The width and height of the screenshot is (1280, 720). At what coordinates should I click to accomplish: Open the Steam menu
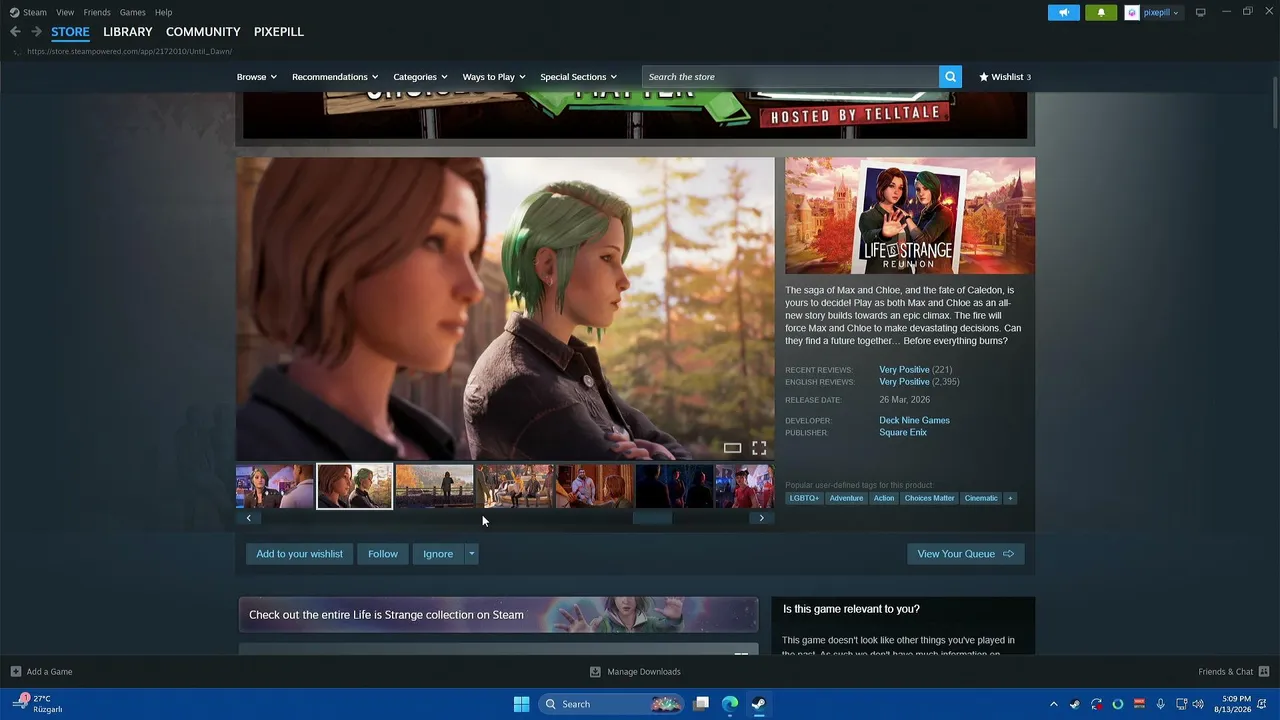click(35, 12)
